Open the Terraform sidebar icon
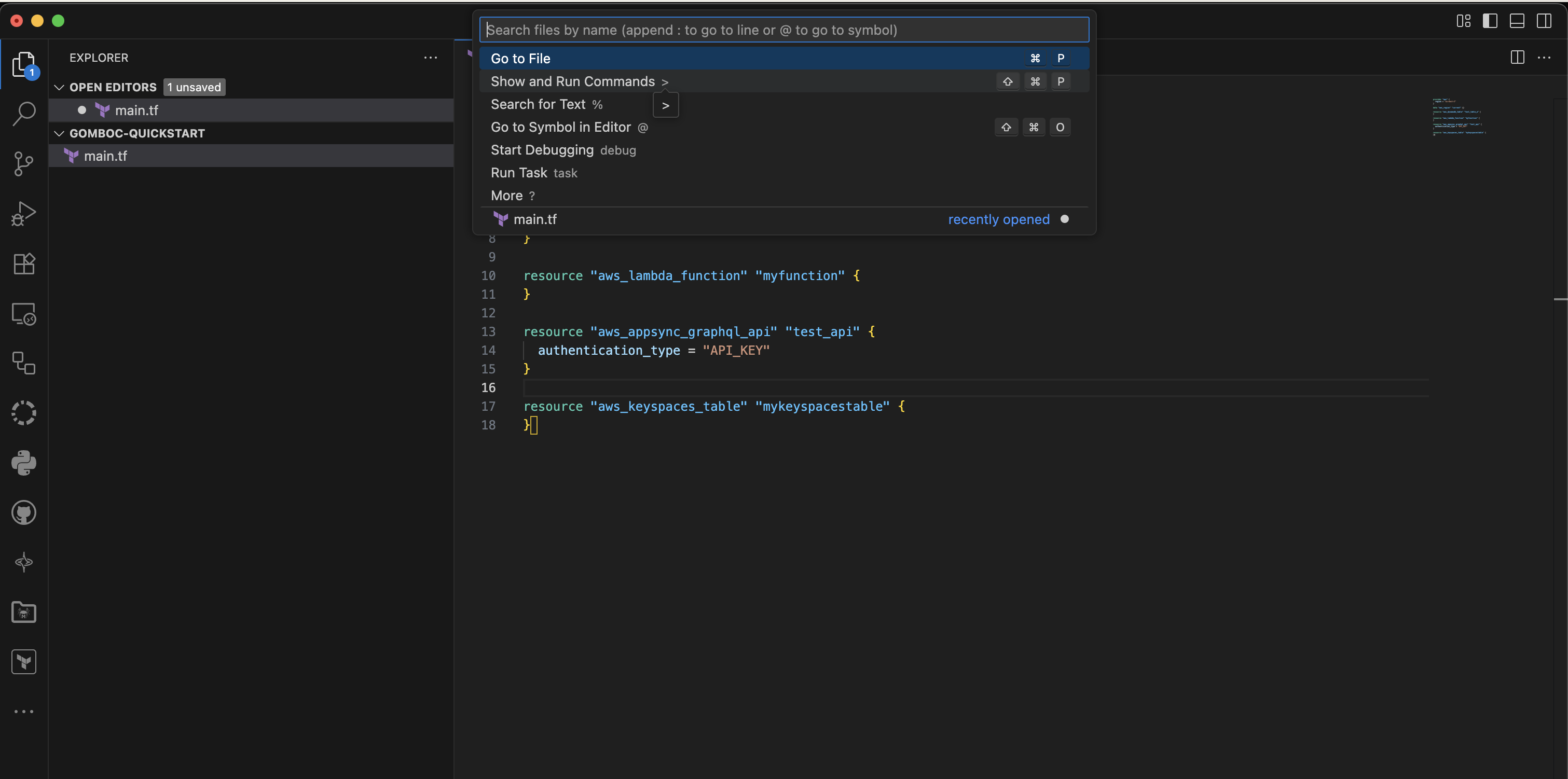Image resolution: width=1568 pixels, height=779 pixels. tap(24, 662)
